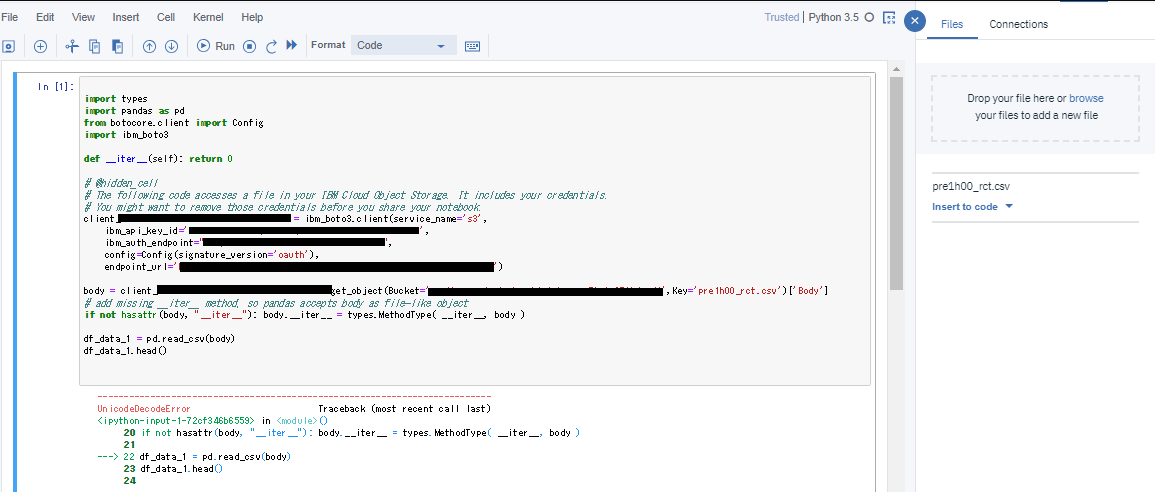Click the save and checkpoint icon
This screenshot has width=1155, height=492.
pos(8,46)
